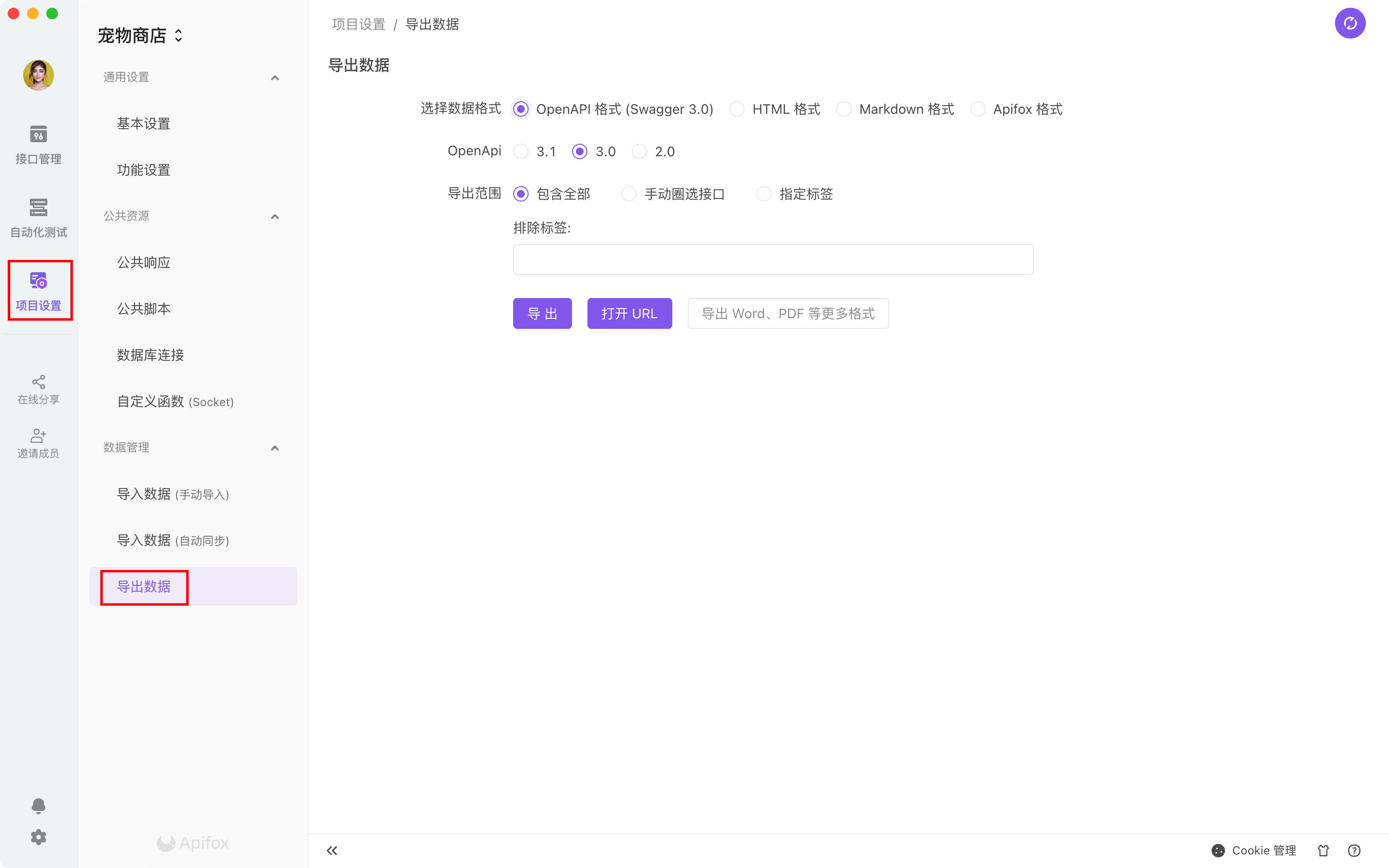Click the purple sync icon top right

pos(1349,24)
